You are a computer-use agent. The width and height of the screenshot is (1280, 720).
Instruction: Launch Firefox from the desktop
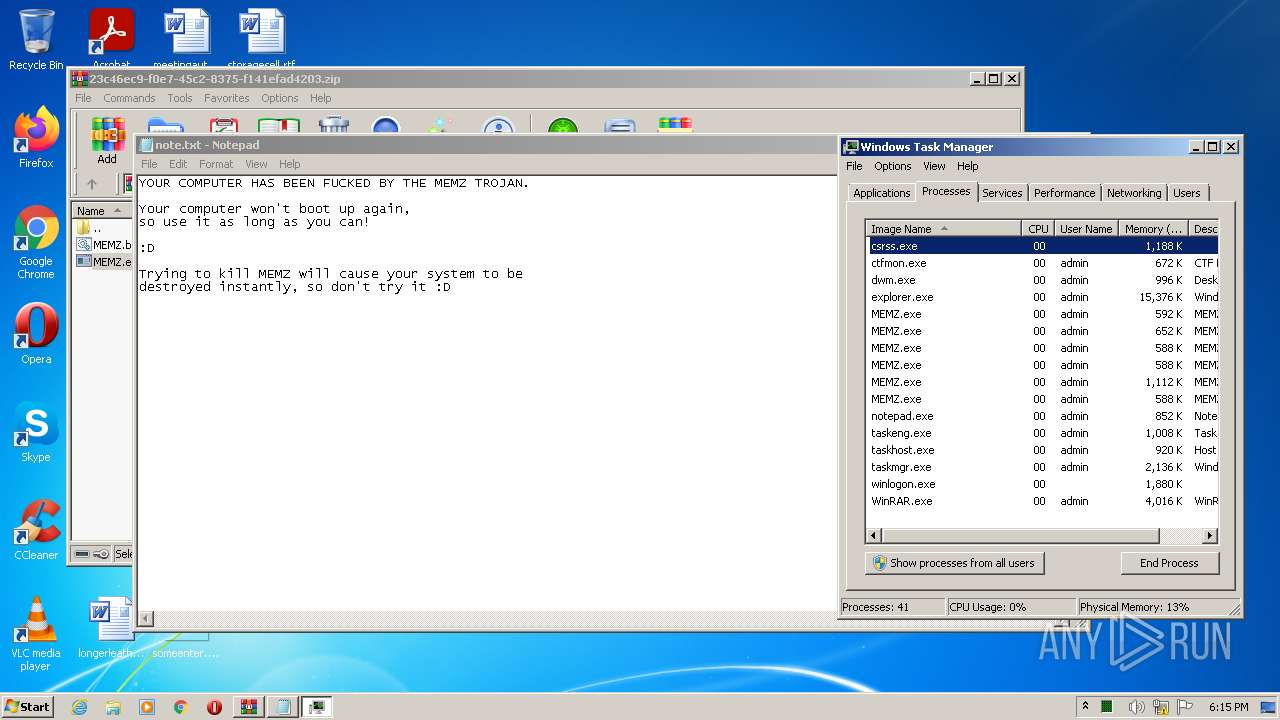pyautogui.click(x=36, y=137)
